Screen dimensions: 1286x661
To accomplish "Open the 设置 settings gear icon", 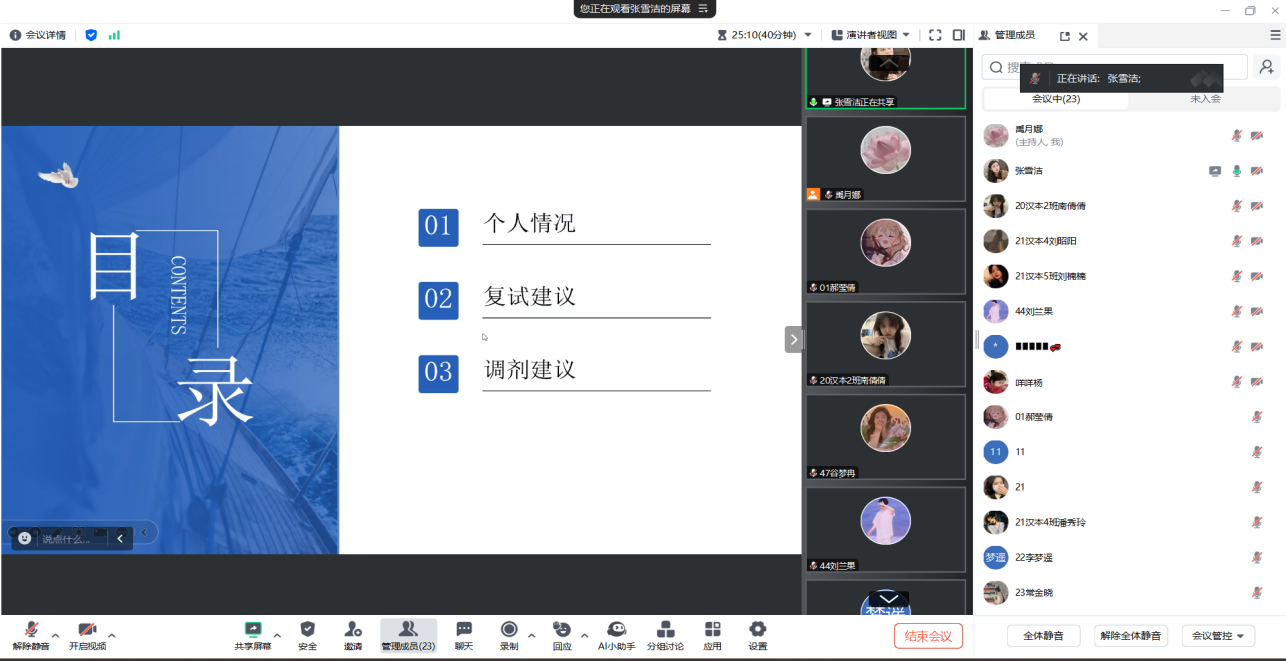I will coord(758,634).
